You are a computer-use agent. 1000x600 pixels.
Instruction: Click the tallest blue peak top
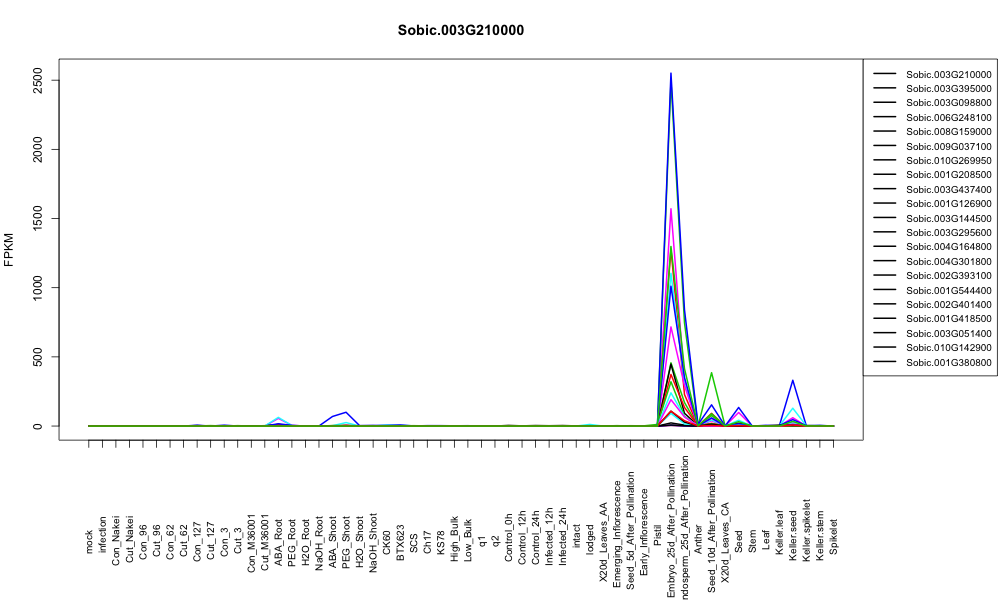coord(670,73)
